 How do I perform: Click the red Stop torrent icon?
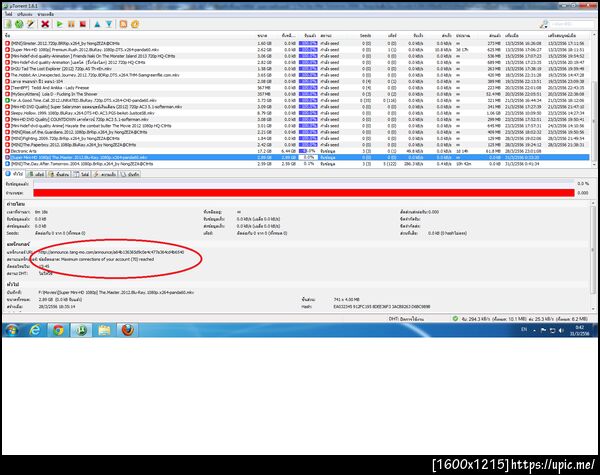(83, 24)
